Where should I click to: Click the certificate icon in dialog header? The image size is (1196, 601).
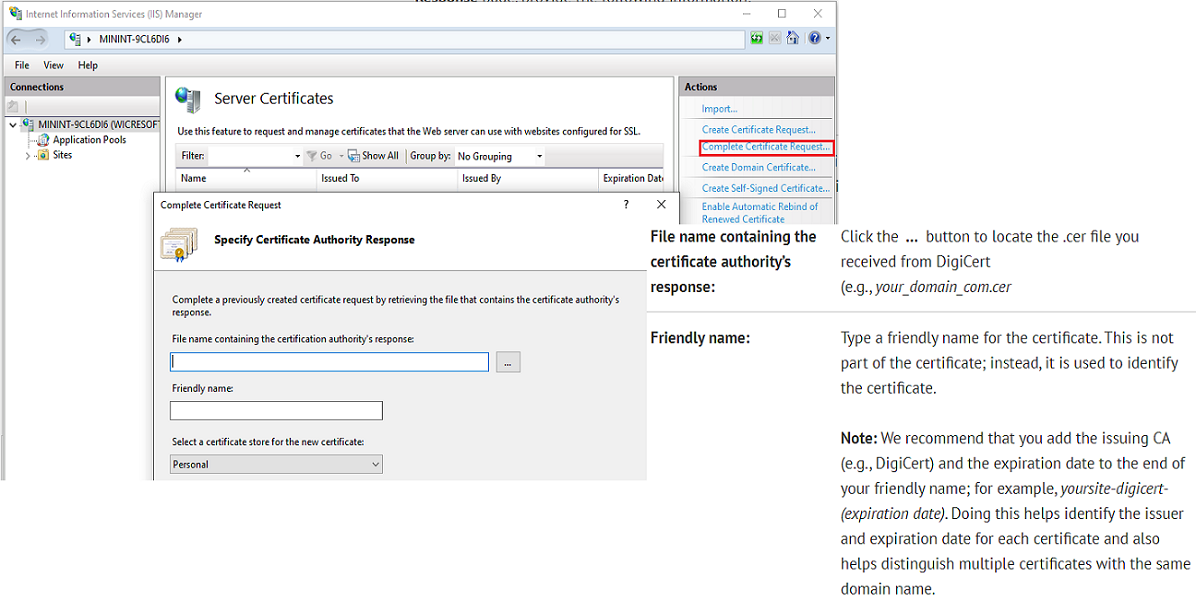[x=178, y=244]
